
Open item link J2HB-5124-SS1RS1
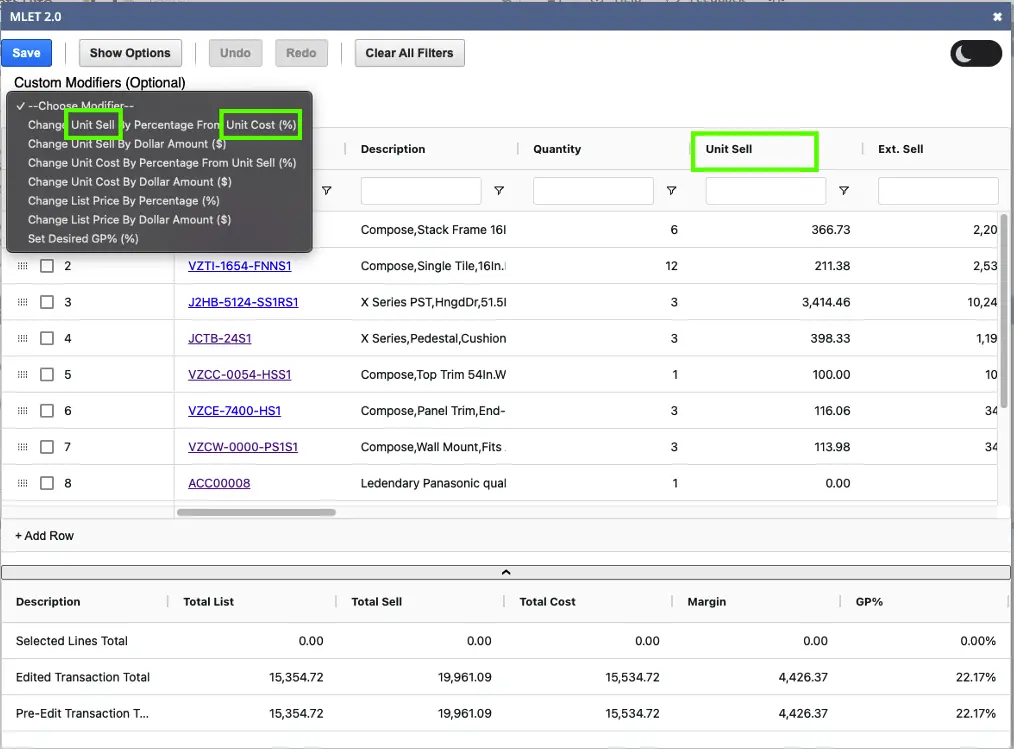(x=243, y=302)
